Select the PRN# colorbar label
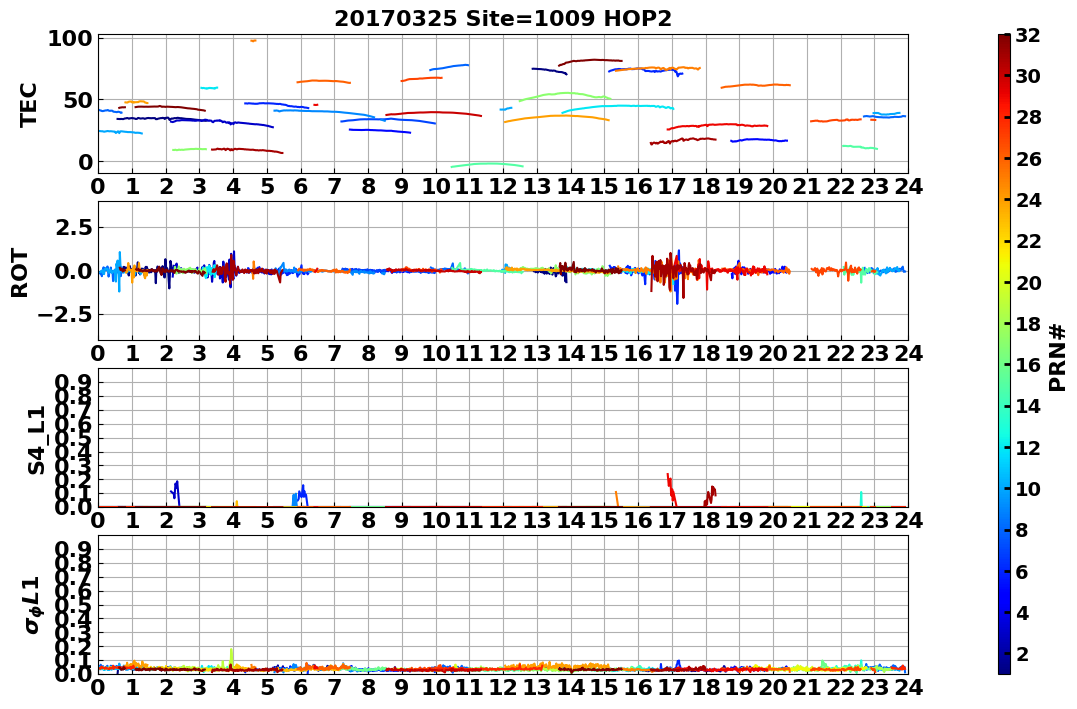The width and height of the screenshot is (1077, 709). tap(1057, 357)
